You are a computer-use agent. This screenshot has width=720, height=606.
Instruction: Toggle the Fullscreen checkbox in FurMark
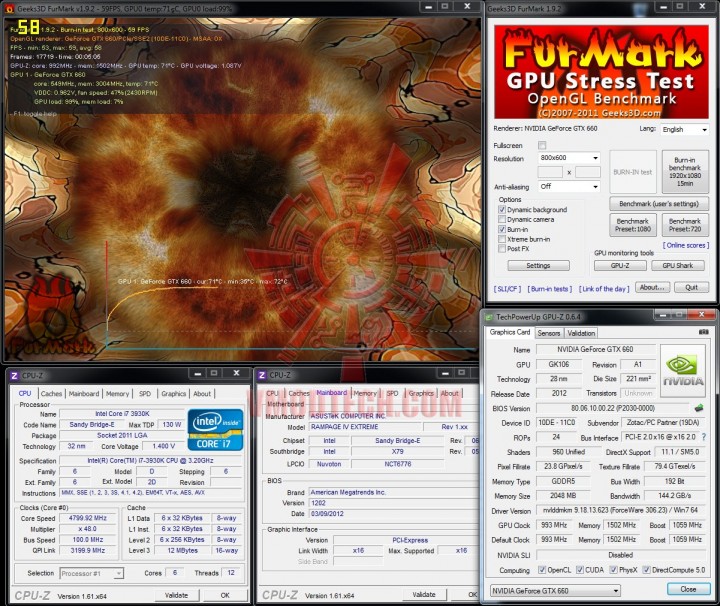[542, 146]
